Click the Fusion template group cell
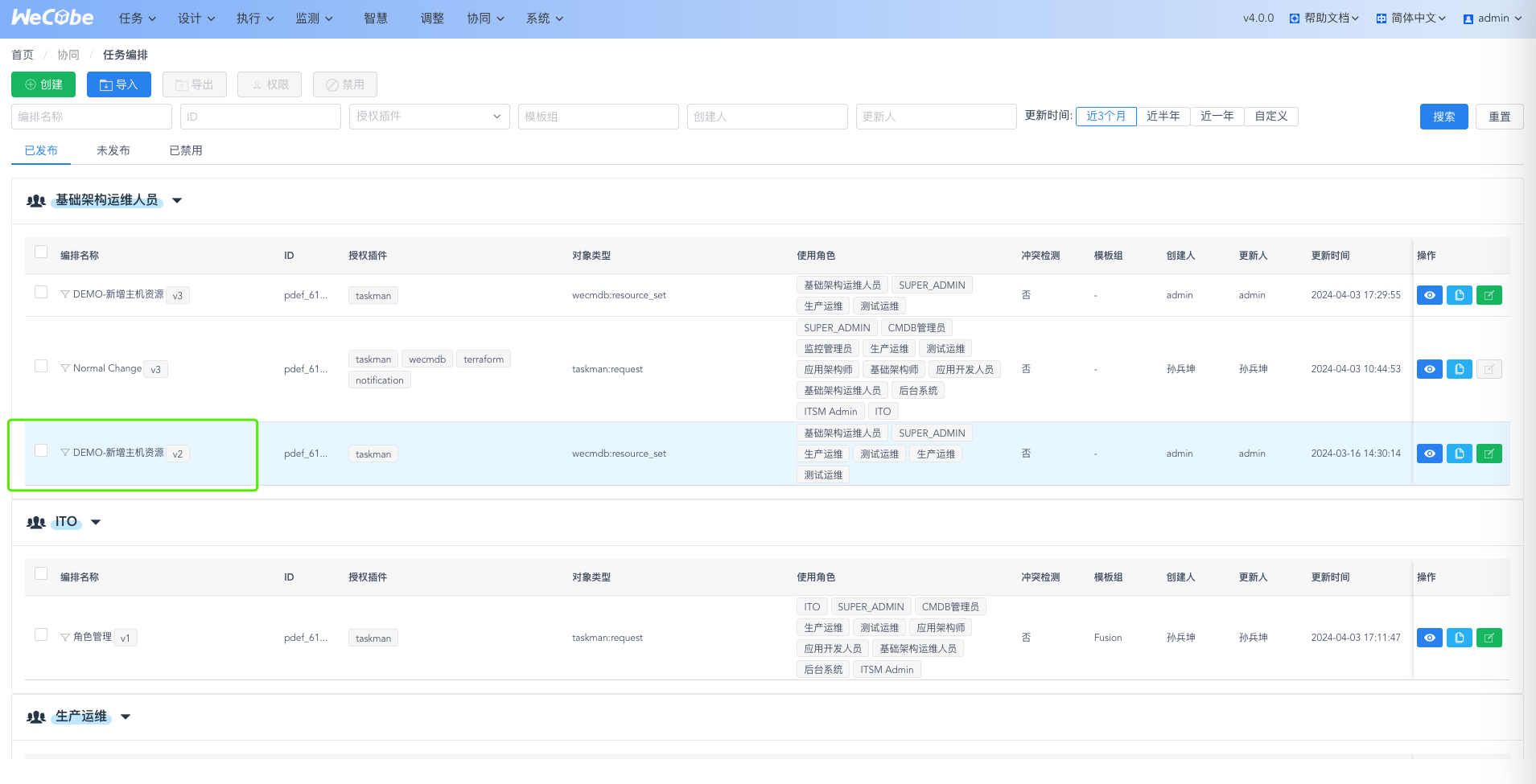Viewport: 1536px width, 784px height. coord(1108,638)
